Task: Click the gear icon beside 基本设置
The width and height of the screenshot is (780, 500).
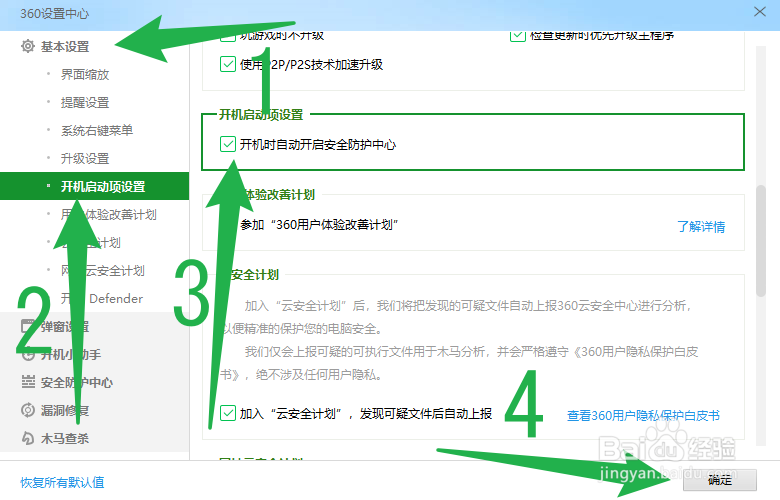Action: (x=28, y=46)
